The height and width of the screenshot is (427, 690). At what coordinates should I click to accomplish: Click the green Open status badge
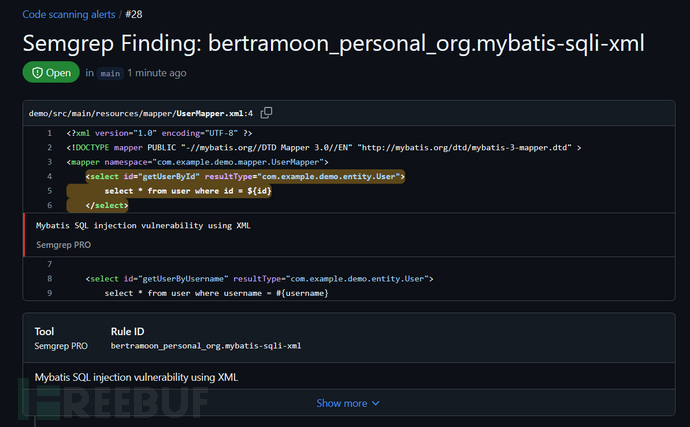[50, 72]
